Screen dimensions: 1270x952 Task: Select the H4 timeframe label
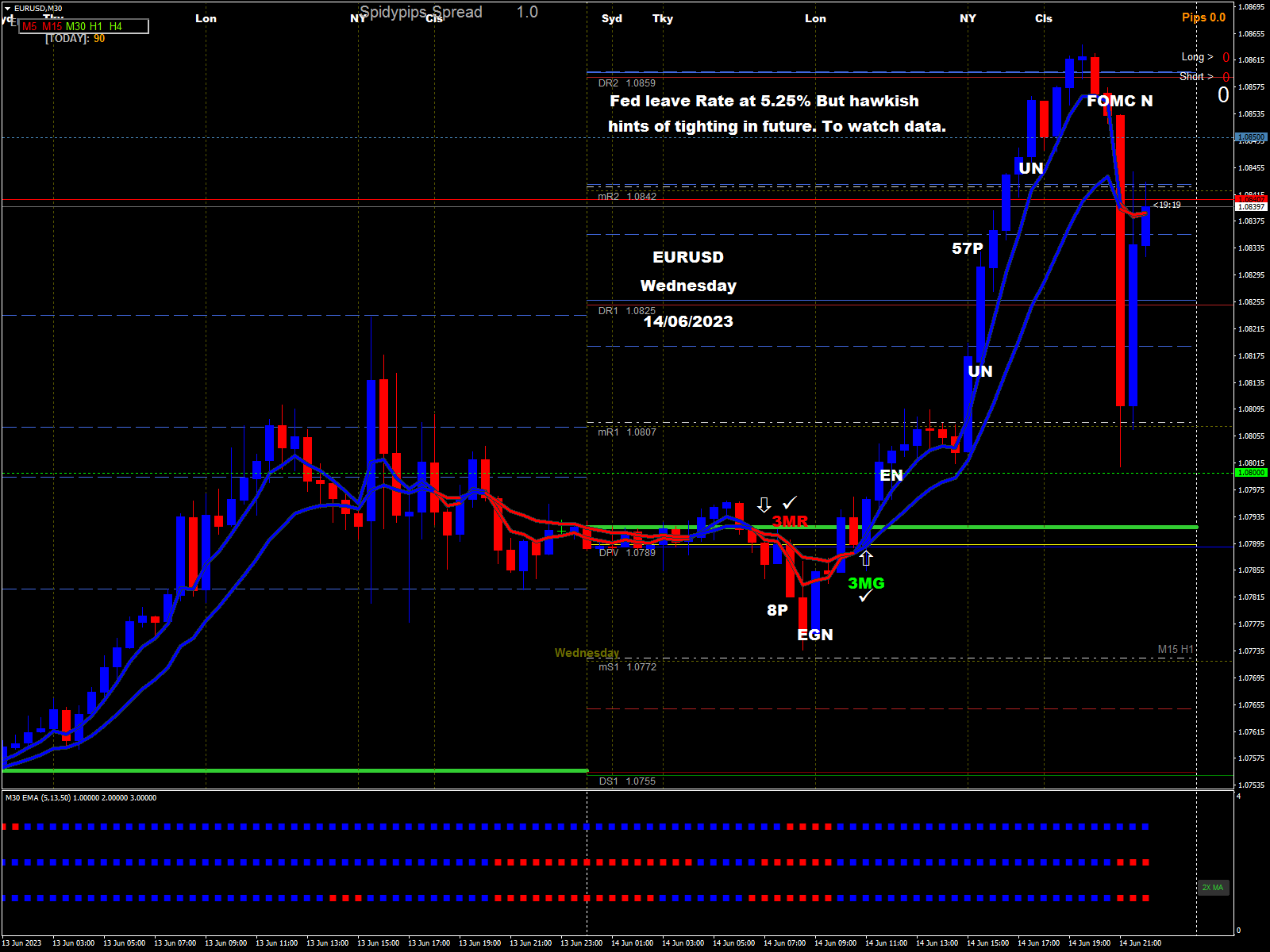click(x=116, y=26)
